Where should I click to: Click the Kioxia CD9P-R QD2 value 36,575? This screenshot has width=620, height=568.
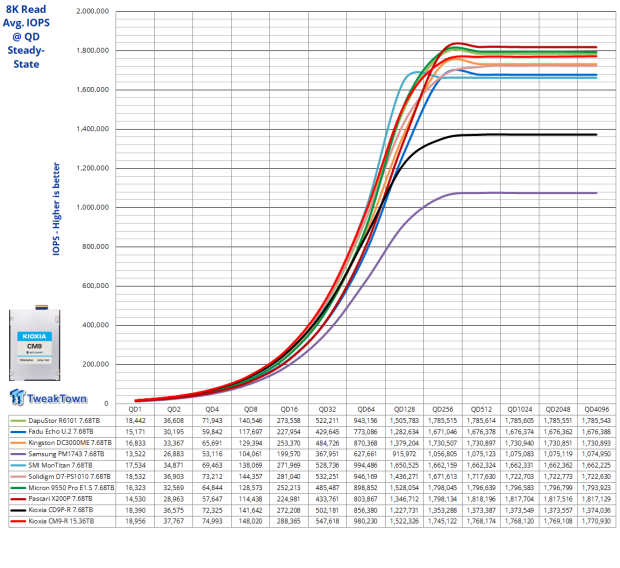coord(174,510)
